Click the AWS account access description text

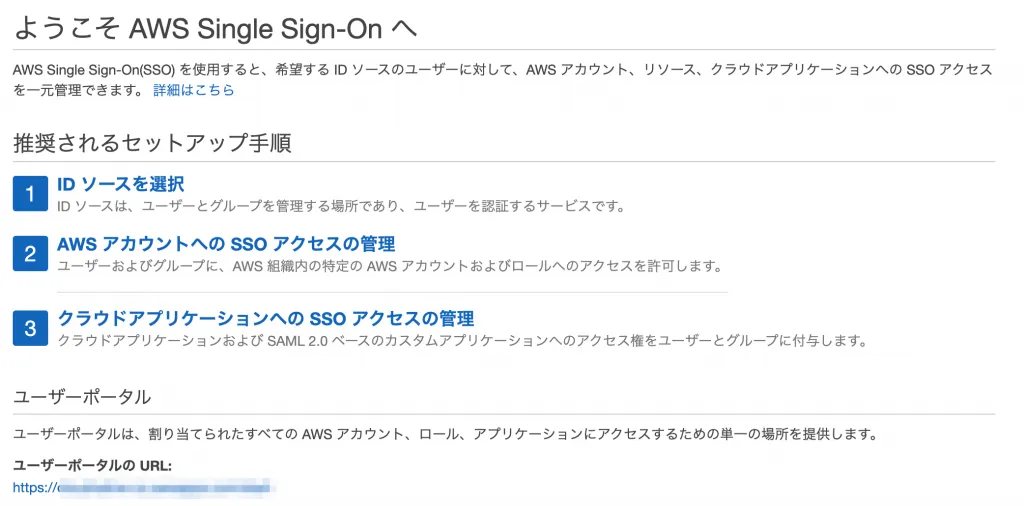click(388, 266)
